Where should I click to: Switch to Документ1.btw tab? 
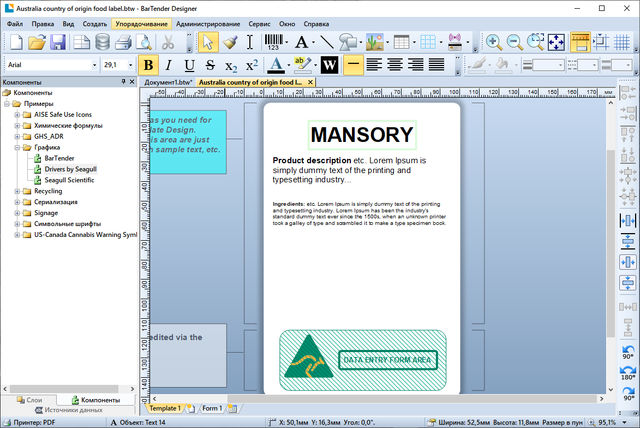coord(168,82)
